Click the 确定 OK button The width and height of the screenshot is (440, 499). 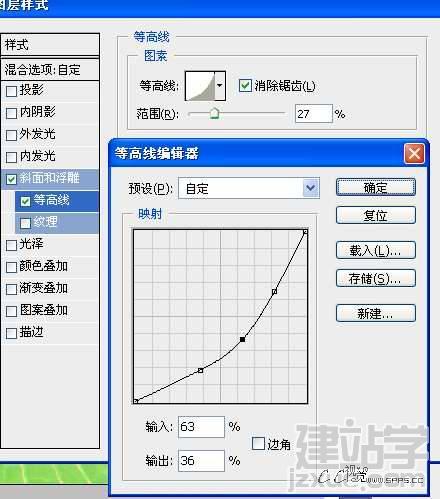coord(376,188)
